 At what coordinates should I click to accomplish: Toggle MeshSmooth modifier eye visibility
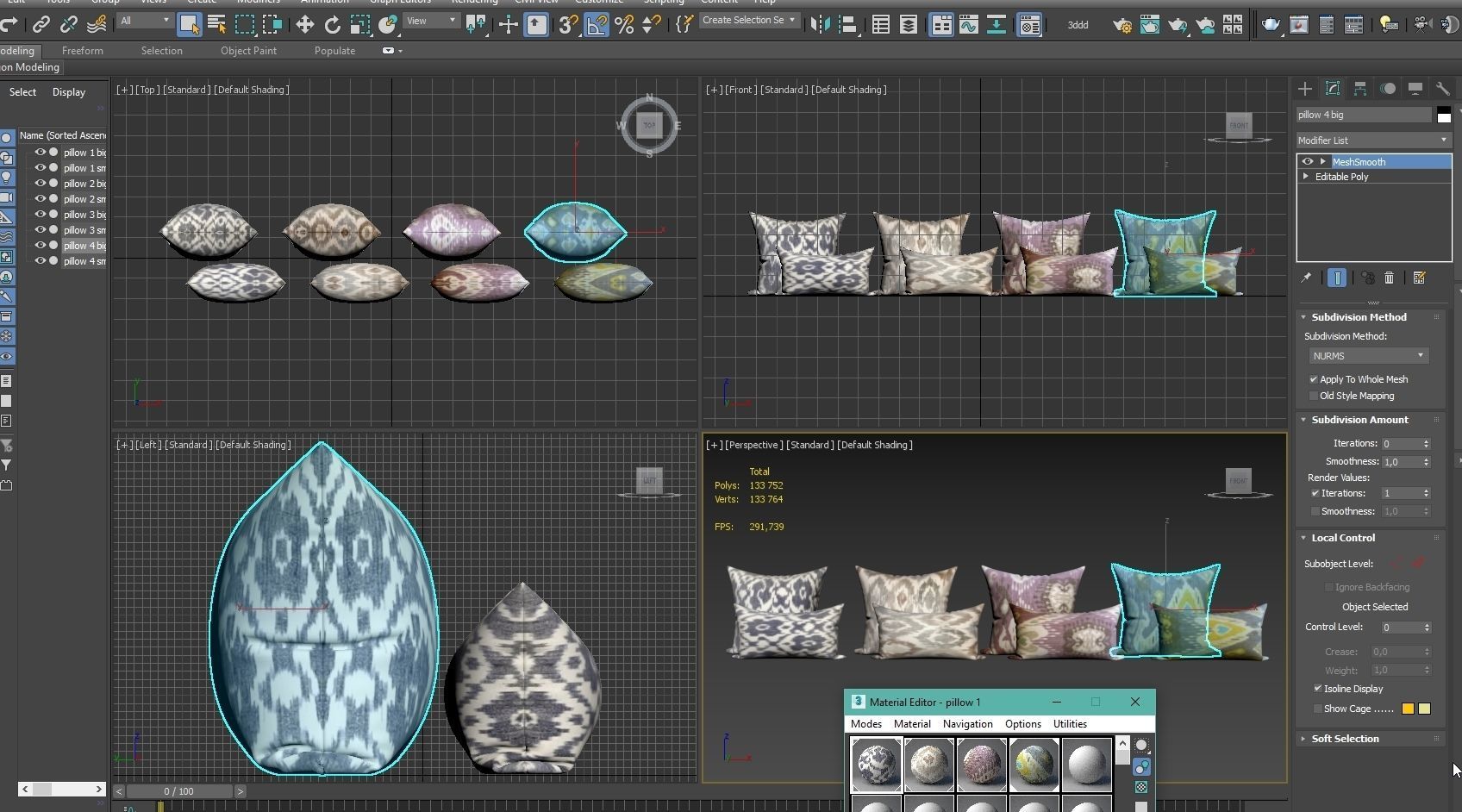1308,161
